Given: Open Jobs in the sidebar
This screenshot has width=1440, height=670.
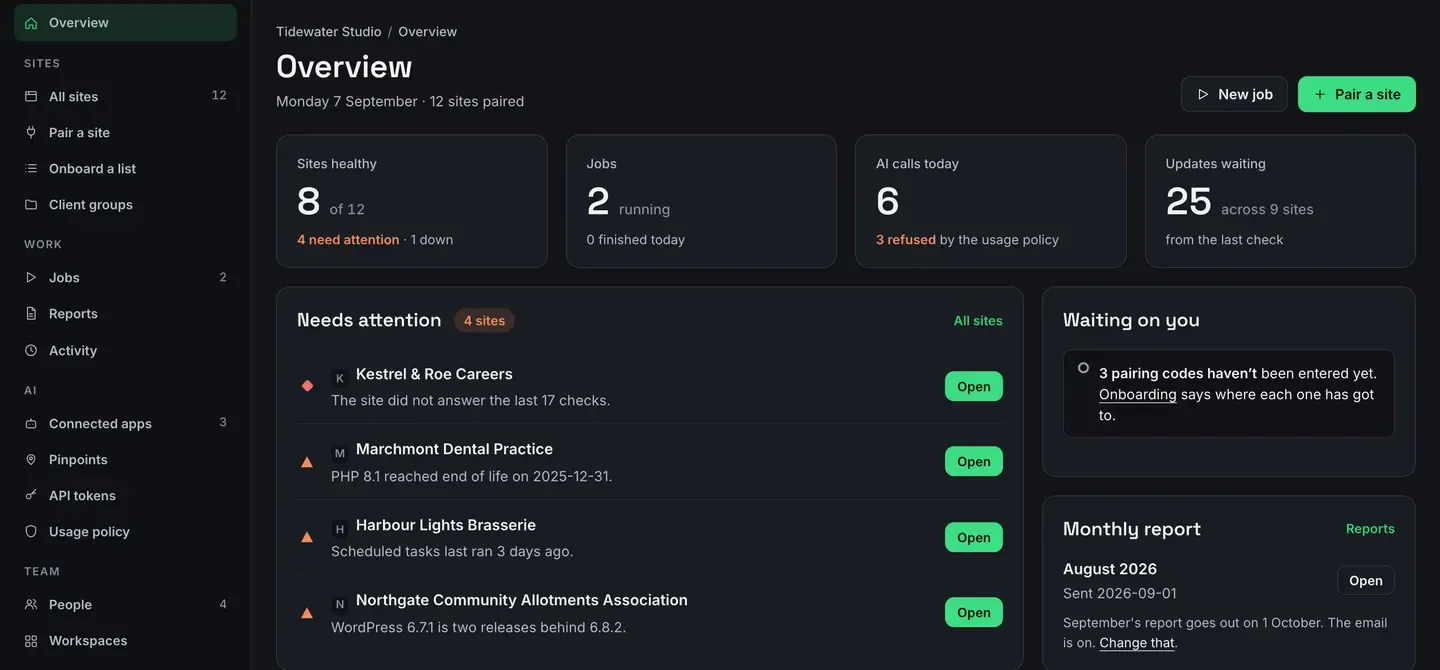Looking at the screenshot, I should pos(125,278).
